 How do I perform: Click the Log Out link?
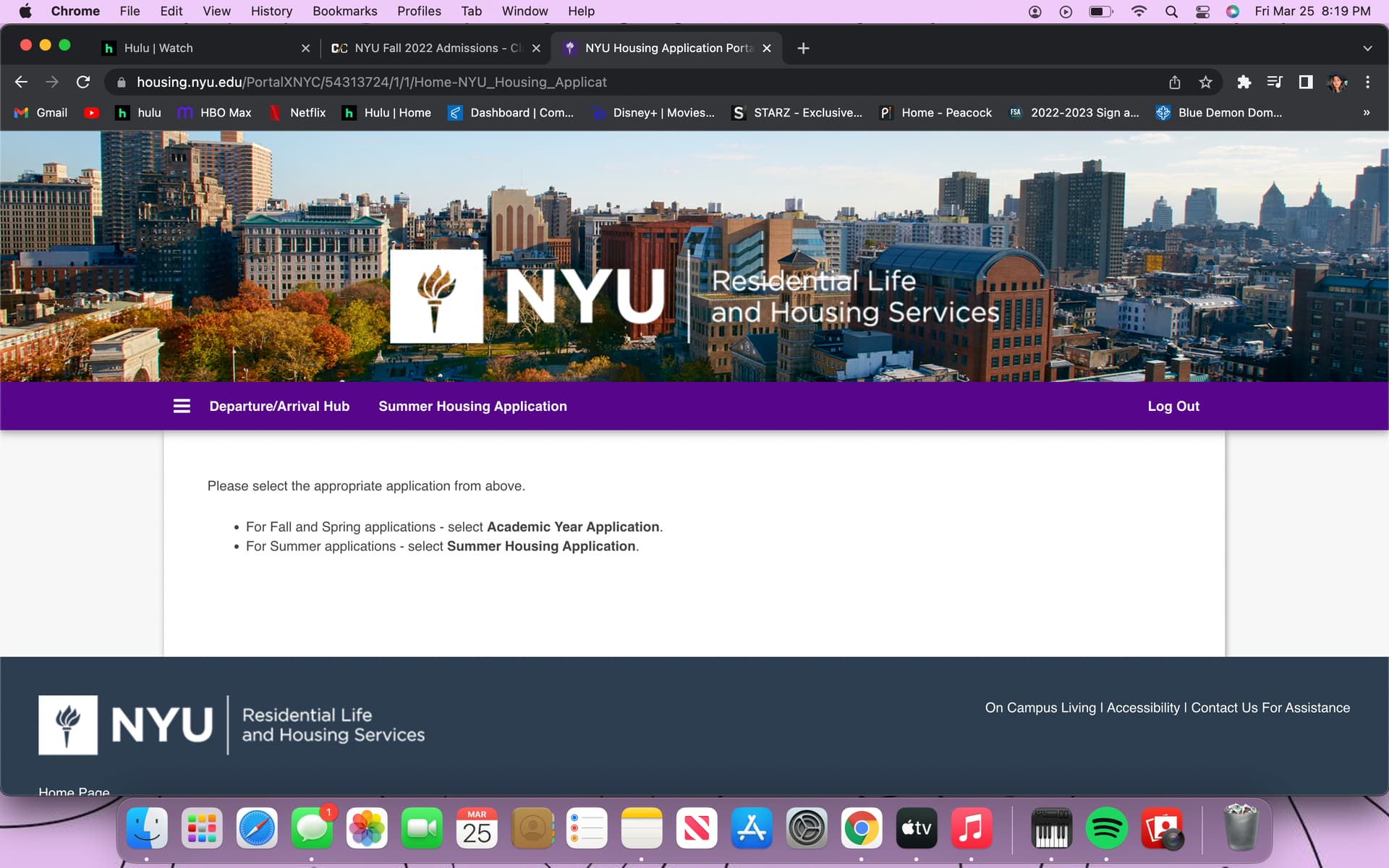click(x=1173, y=406)
